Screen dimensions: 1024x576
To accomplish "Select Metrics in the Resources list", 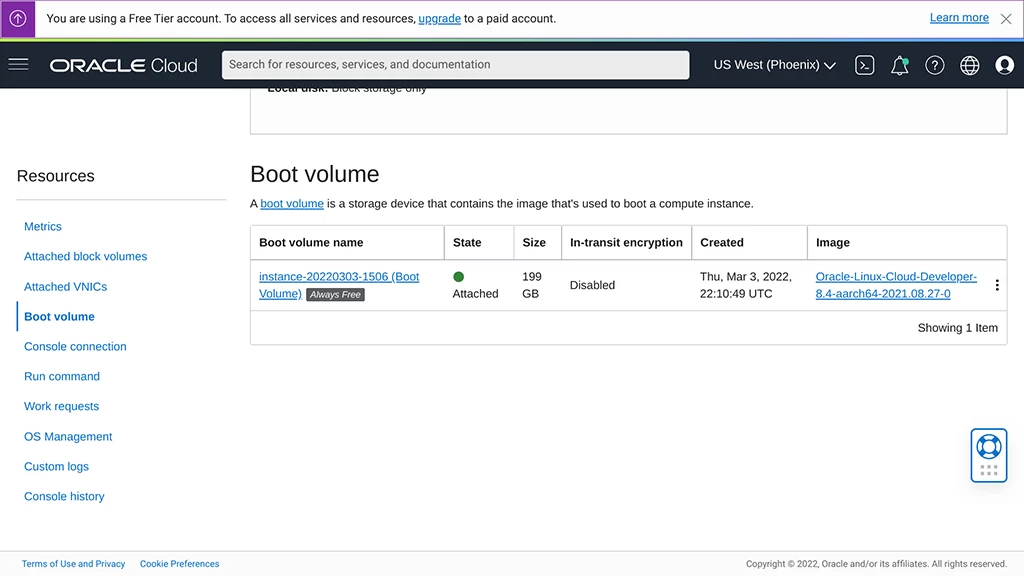I will 43,227.
